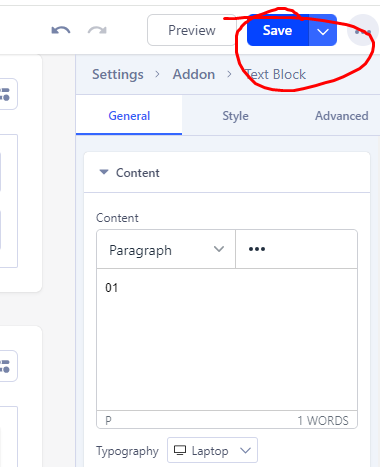Image resolution: width=380 pixels, height=467 pixels.
Task: Click the Preview button
Action: (x=192, y=30)
